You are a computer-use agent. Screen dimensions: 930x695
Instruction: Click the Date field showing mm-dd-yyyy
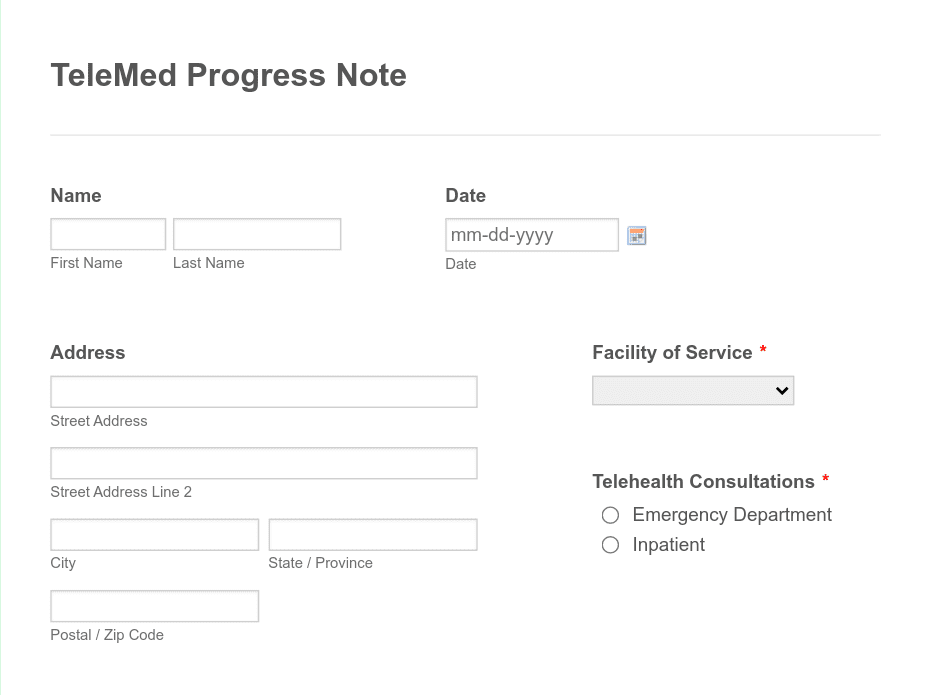[x=531, y=234]
